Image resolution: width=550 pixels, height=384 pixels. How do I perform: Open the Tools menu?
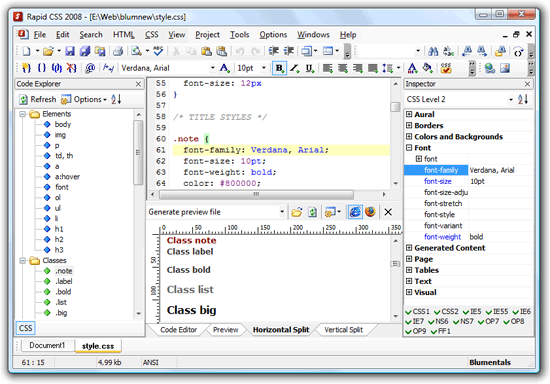[x=240, y=35]
